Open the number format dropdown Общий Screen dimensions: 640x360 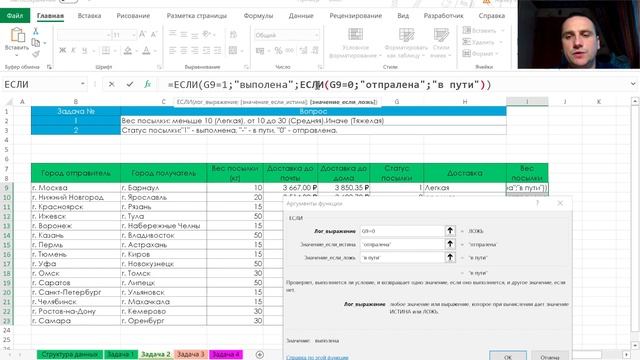pyautogui.click(x=316, y=36)
